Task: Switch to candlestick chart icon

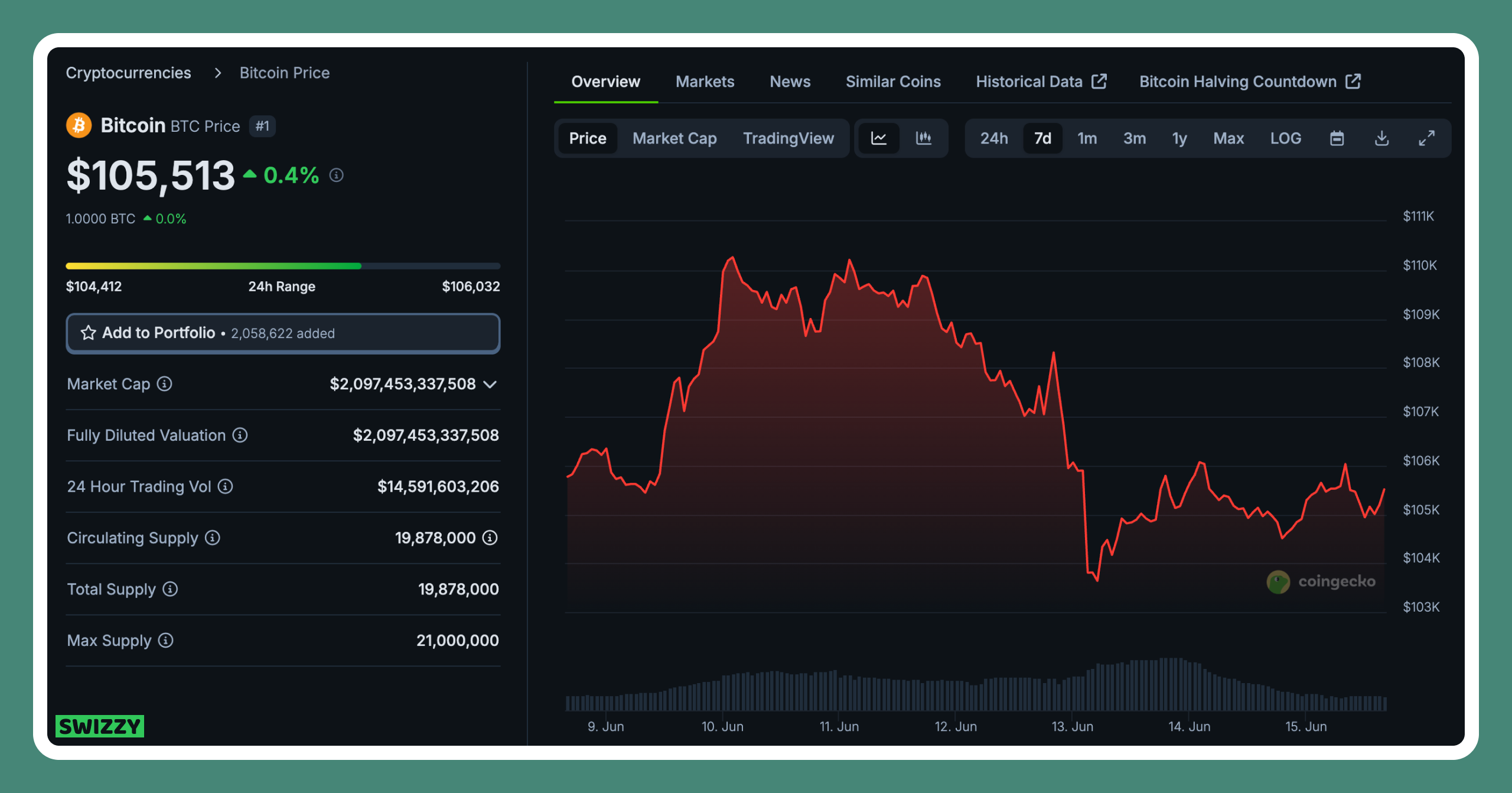Action: pyautogui.click(x=924, y=138)
